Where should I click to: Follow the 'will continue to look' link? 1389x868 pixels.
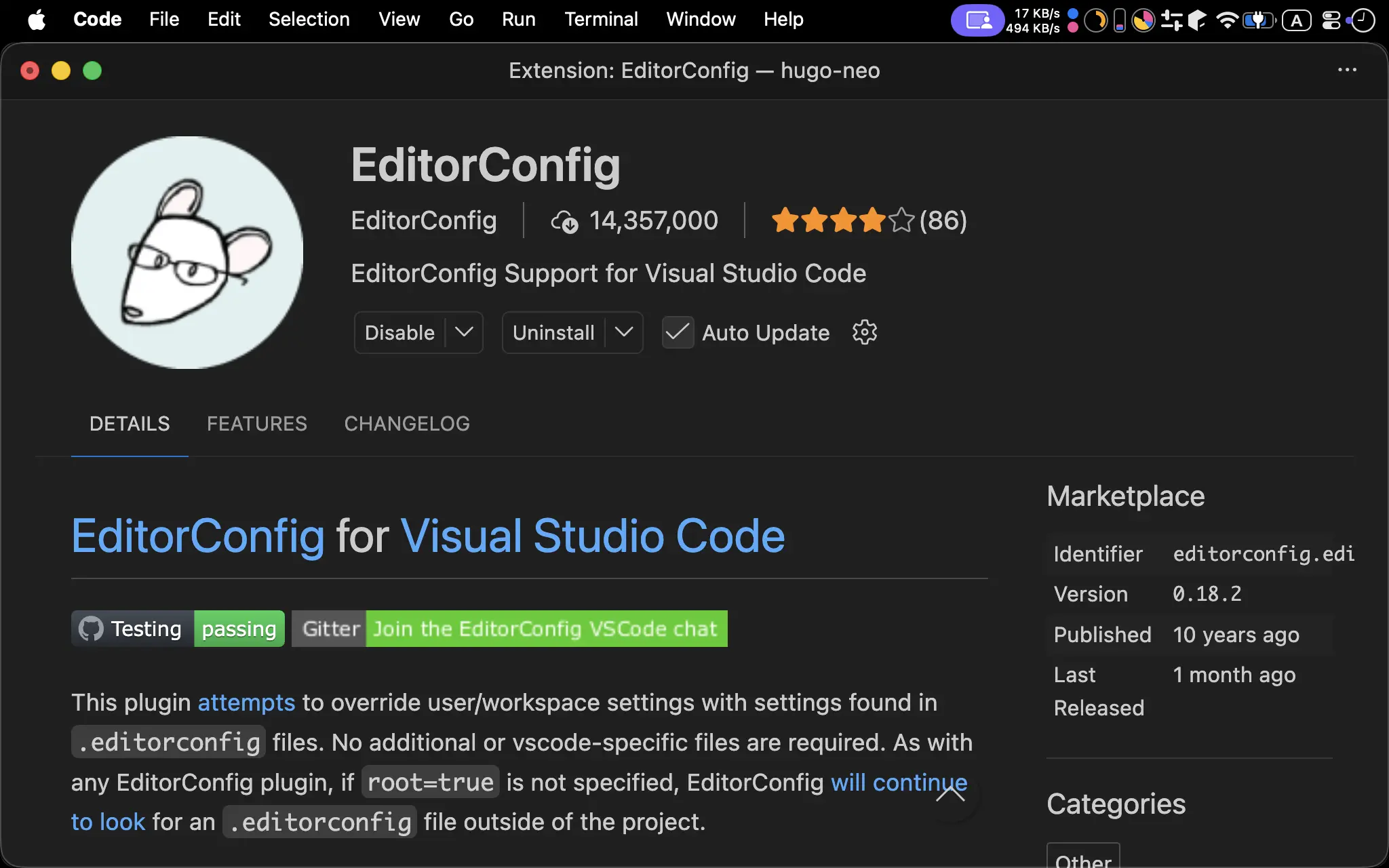pos(899,783)
